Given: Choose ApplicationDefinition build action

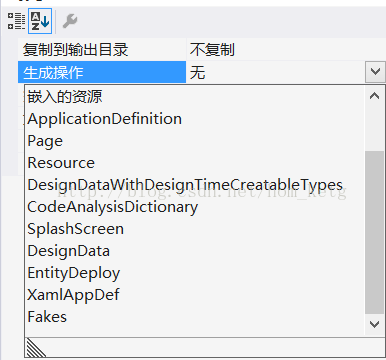Looking at the screenshot, I should pyautogui.click(x=195, y=119).
